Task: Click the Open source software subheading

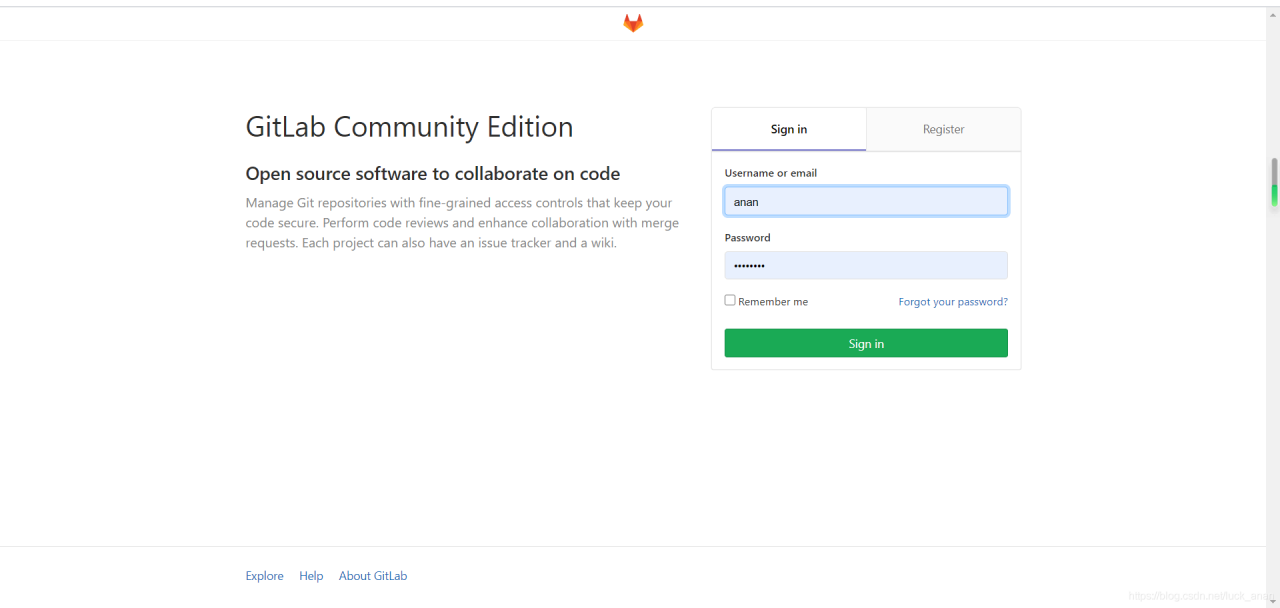Action: click(433, 174)
